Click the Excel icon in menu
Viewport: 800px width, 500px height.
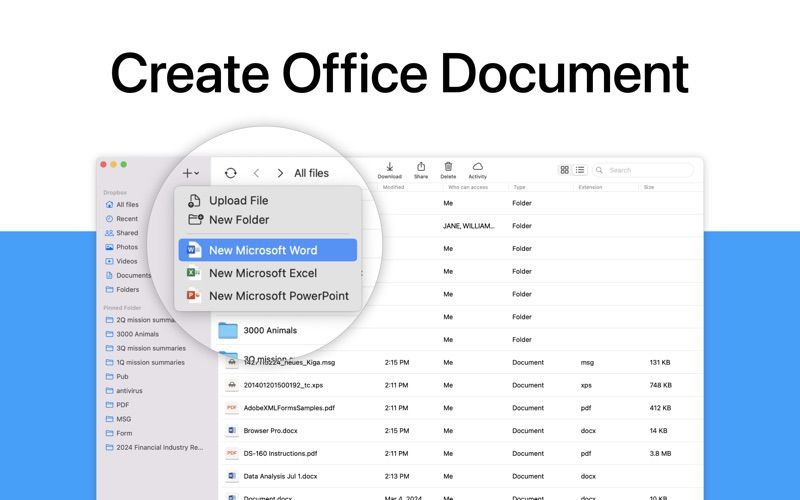pyautogui.click(x=194, y=273)
